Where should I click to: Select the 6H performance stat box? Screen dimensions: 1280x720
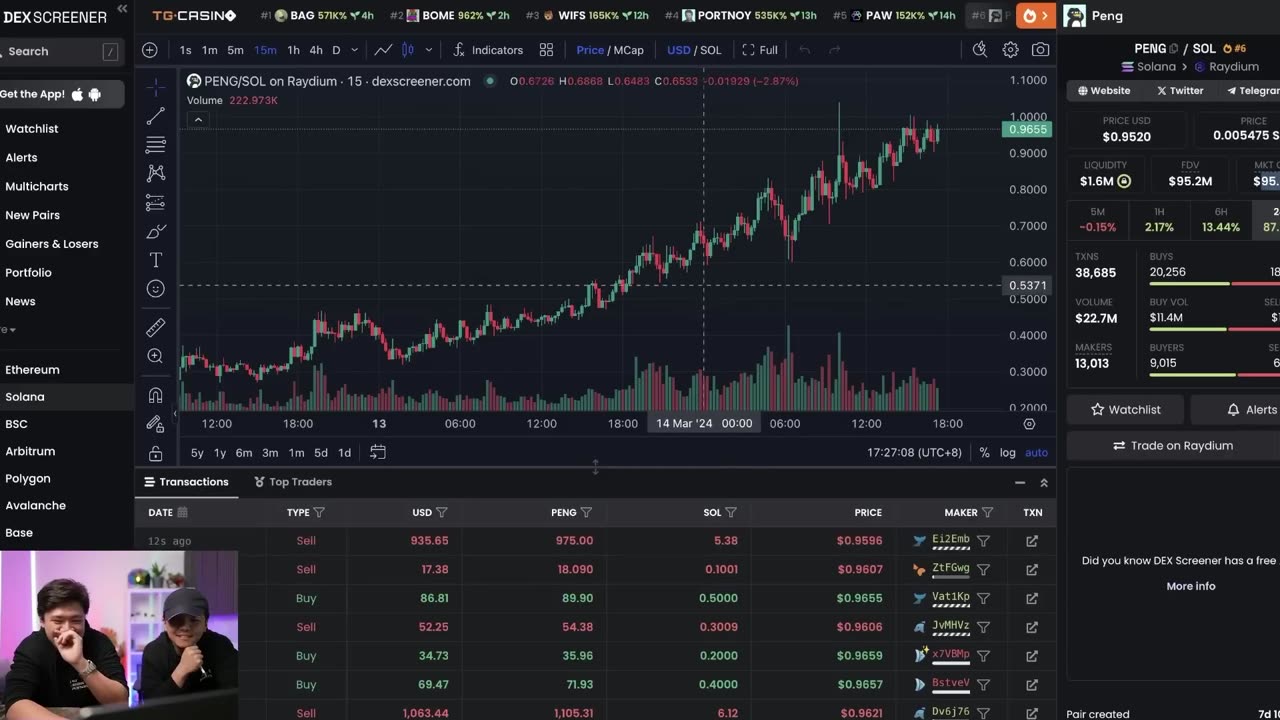(x=1221, y=220)
